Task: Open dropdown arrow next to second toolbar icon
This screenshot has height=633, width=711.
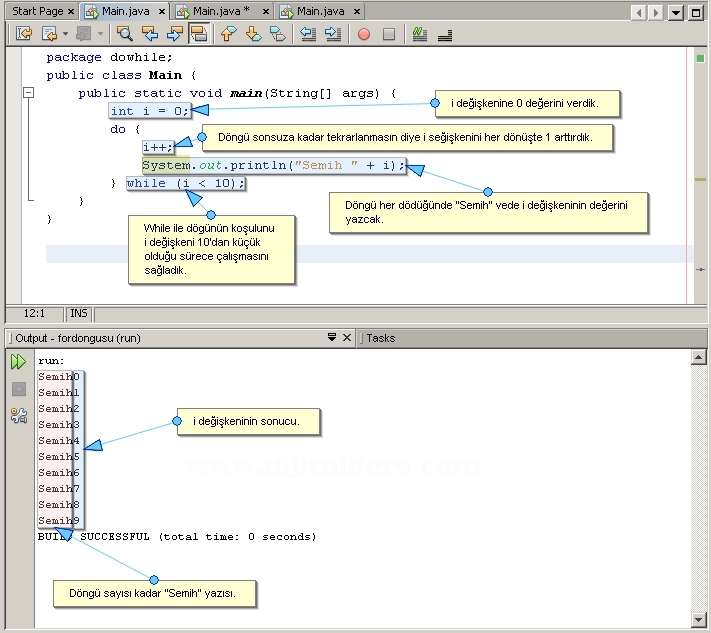Action: 65,34
